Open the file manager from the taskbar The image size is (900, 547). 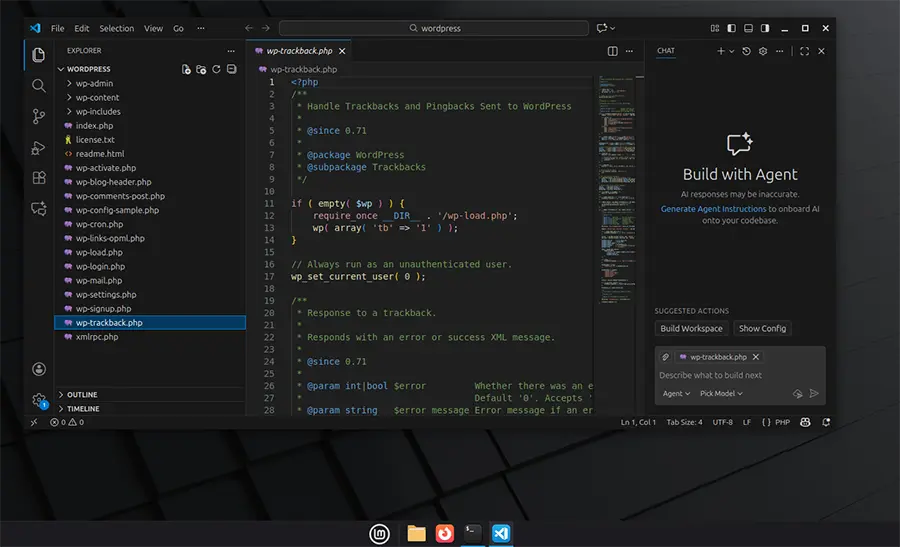416,533
